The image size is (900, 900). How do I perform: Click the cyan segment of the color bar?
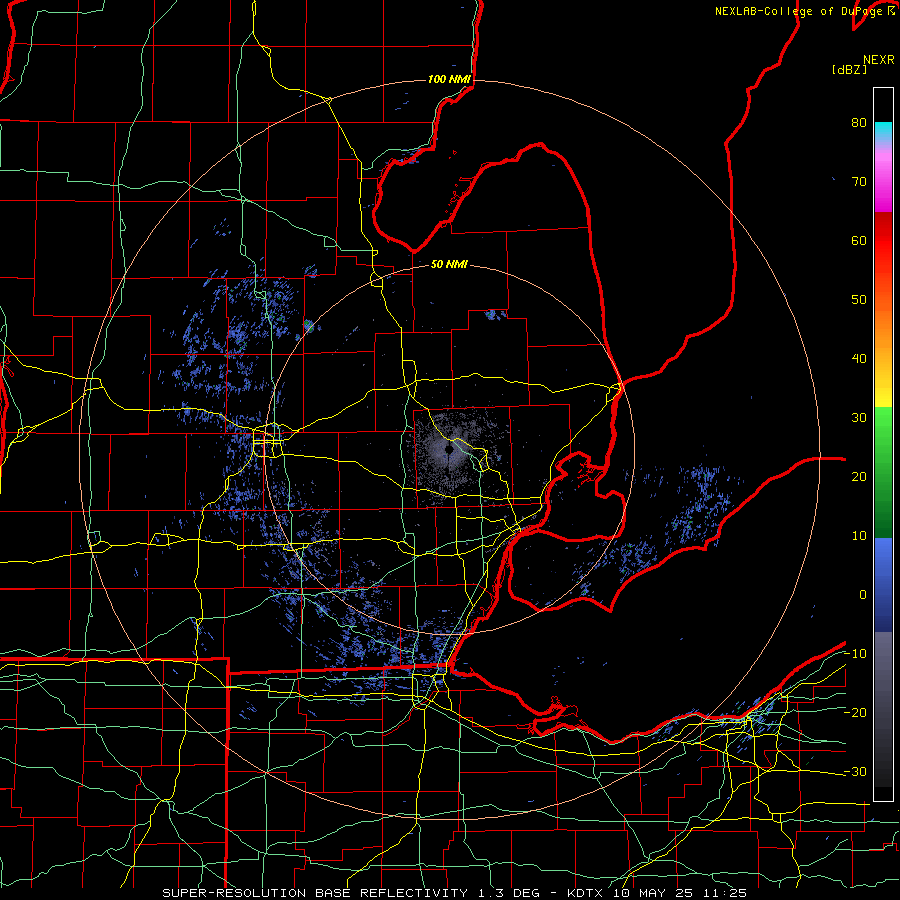(883, 131)
